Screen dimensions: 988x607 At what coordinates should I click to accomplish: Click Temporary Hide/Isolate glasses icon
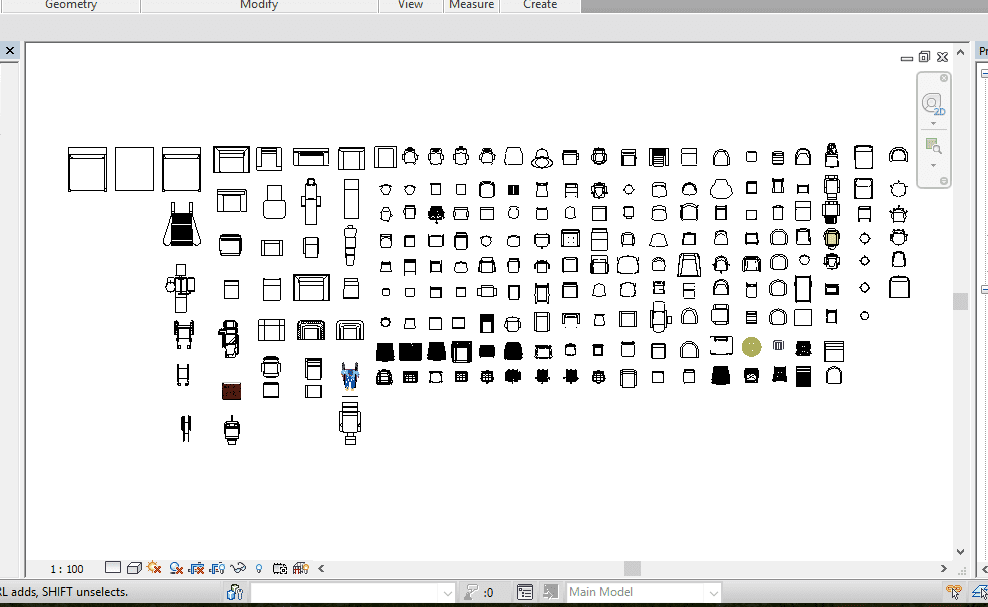[238, 568]
